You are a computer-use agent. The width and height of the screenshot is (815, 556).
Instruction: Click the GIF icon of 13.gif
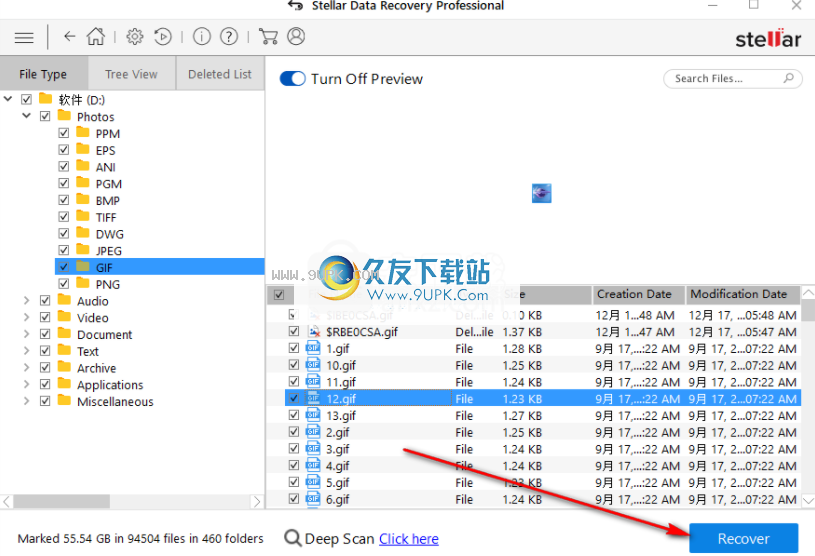coord(313,415)
